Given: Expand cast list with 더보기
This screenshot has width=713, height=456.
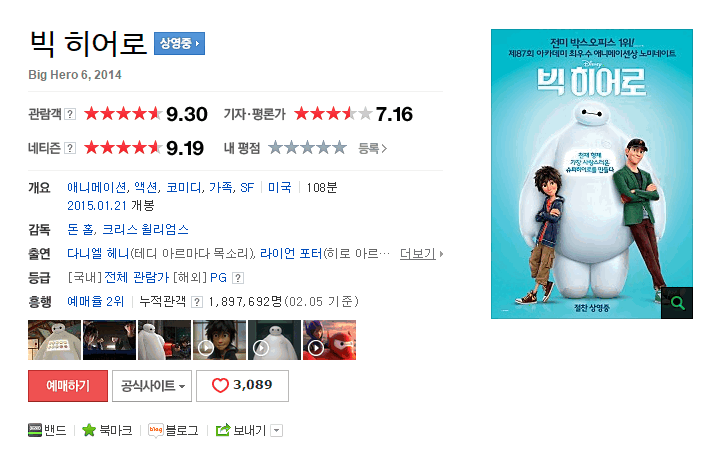Looking at the screenshot, I should 421,254.
